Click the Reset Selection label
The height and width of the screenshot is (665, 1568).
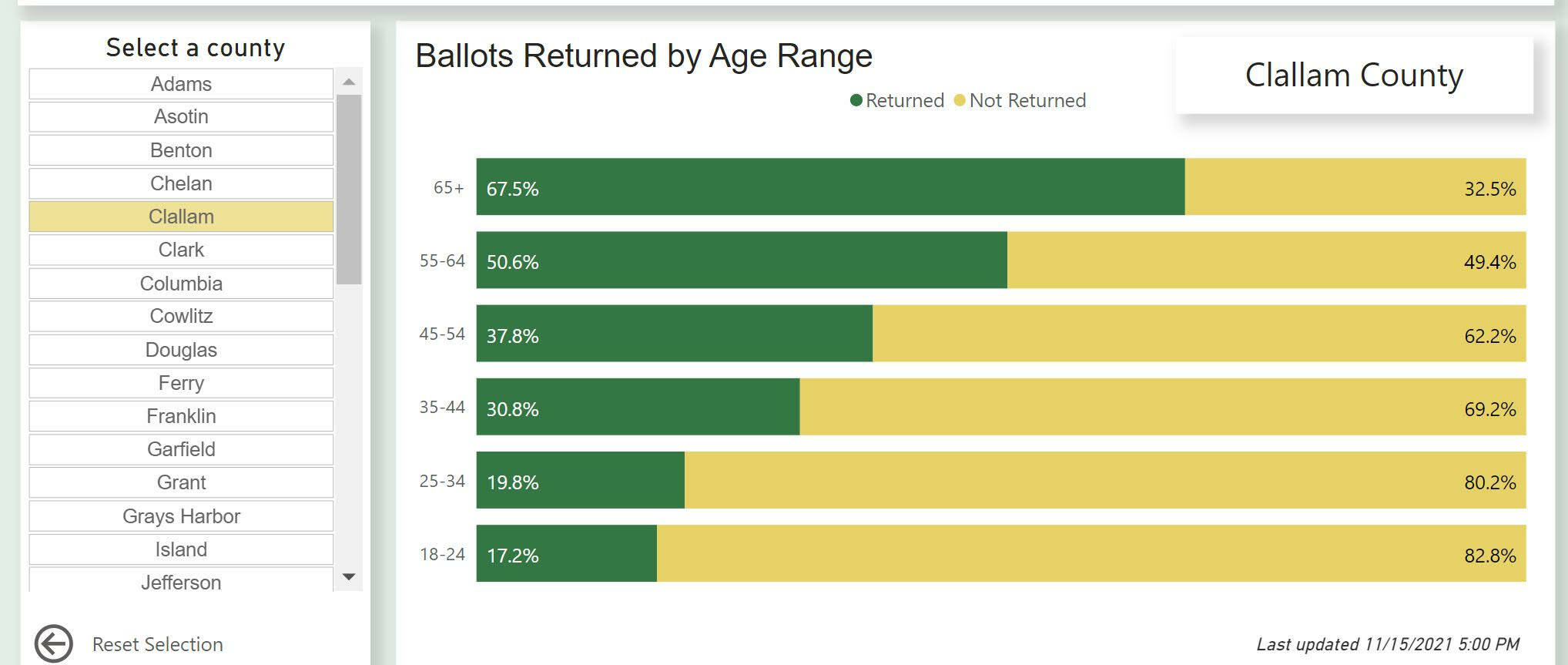click(x=157, y=644)
